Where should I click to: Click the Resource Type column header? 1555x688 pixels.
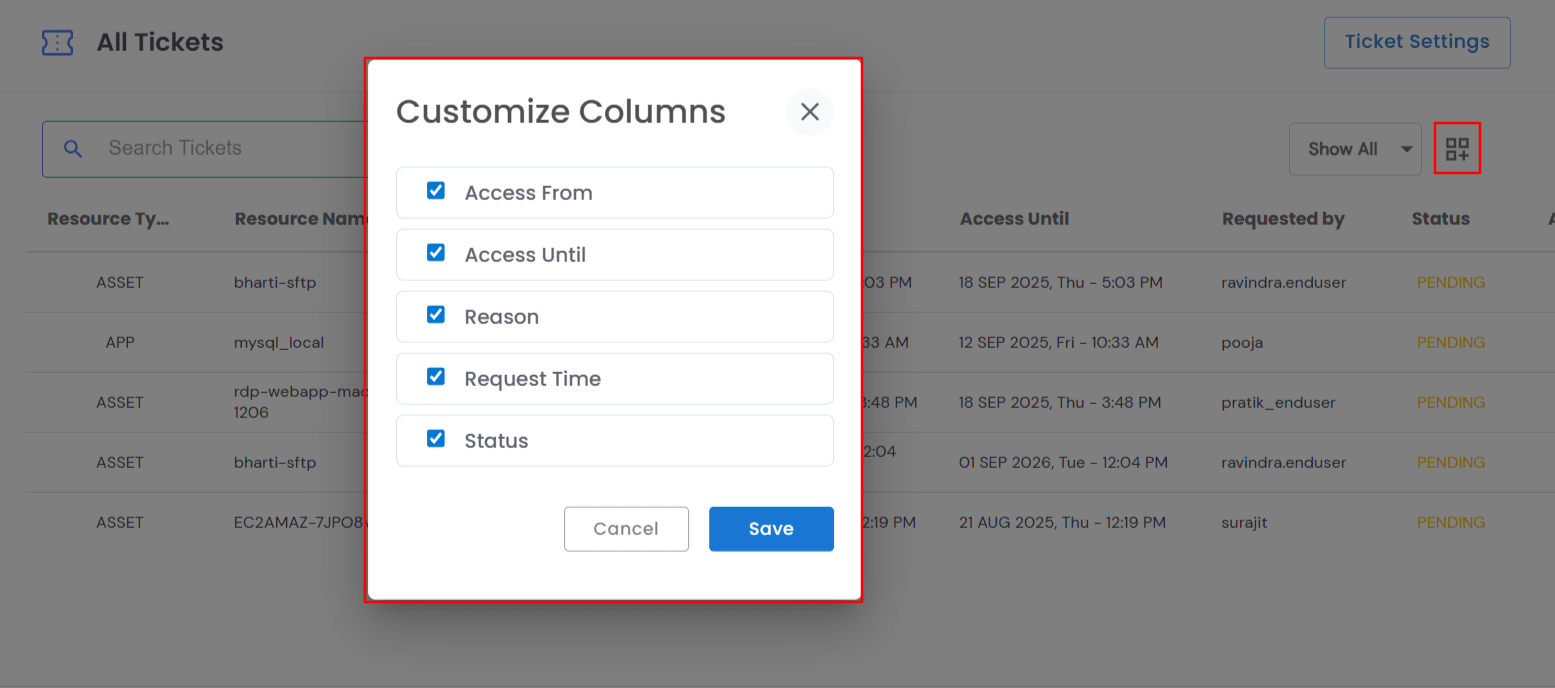(x=108, y=218)
